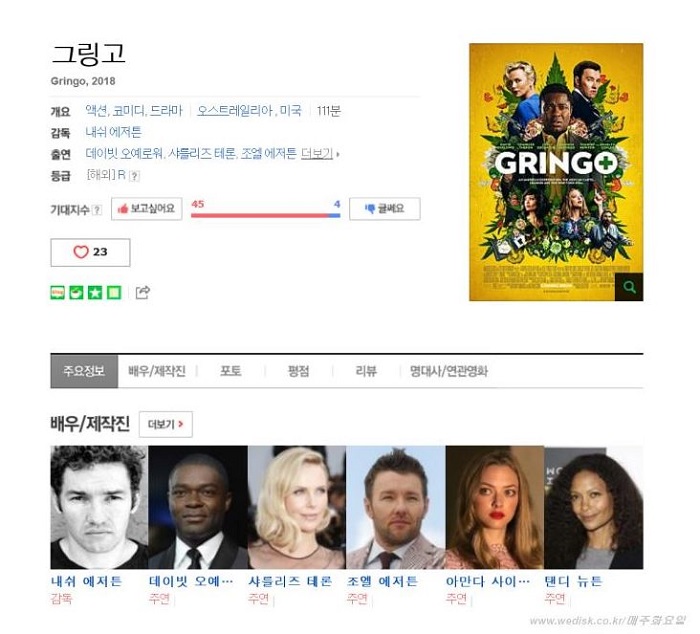Open the question mark help beside the R rating

[134, 175]
